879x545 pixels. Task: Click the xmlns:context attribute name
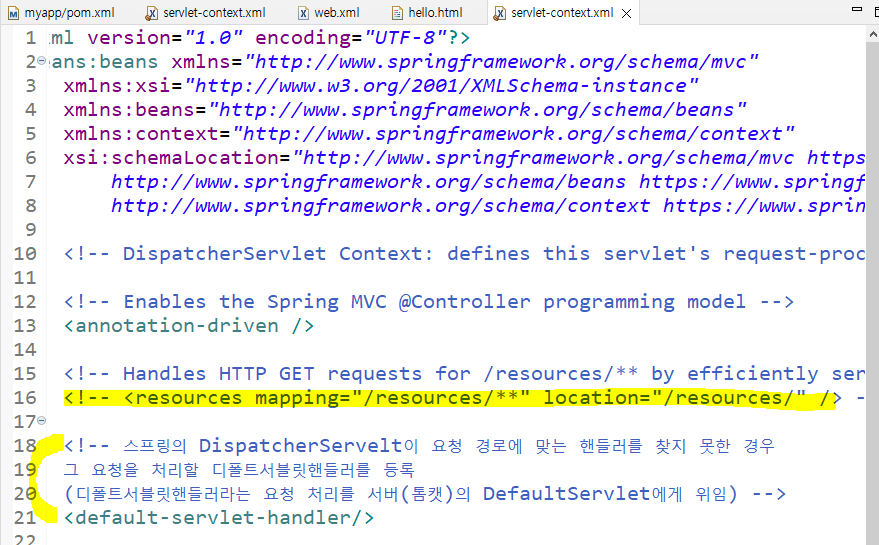pos(141,133)
